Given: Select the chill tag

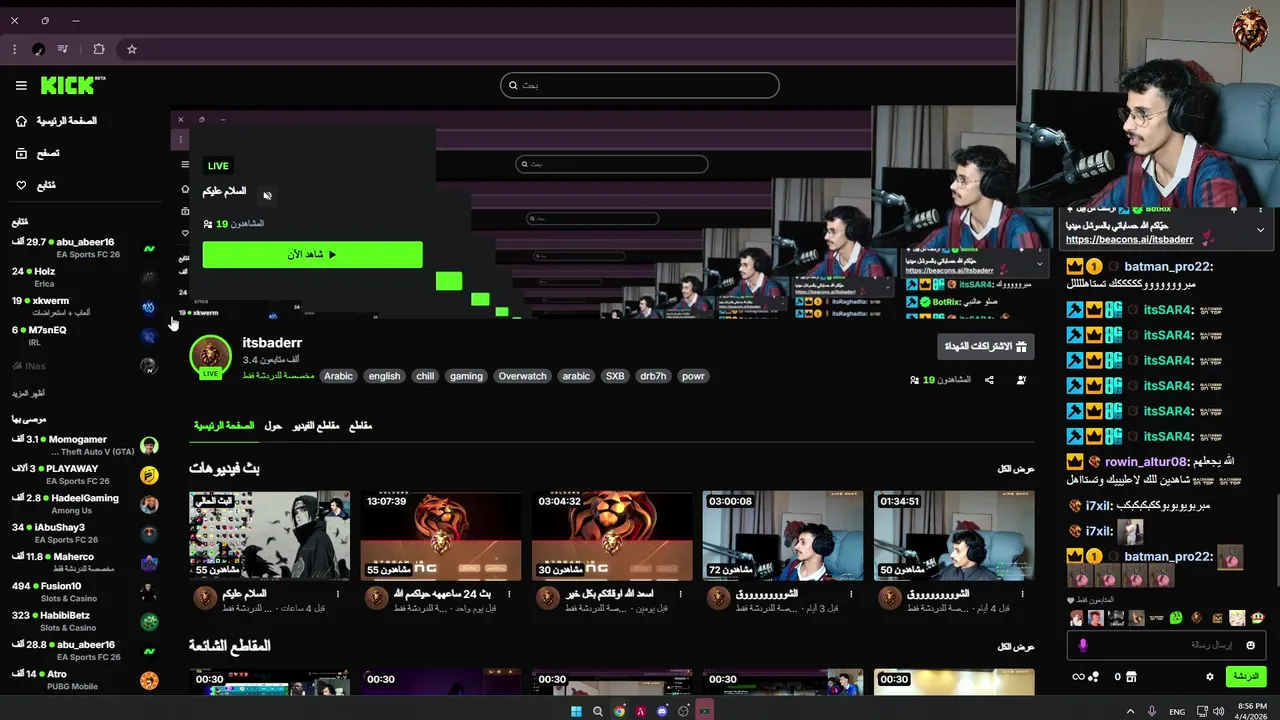Looking at the screenshot, I should coord(425,376).
